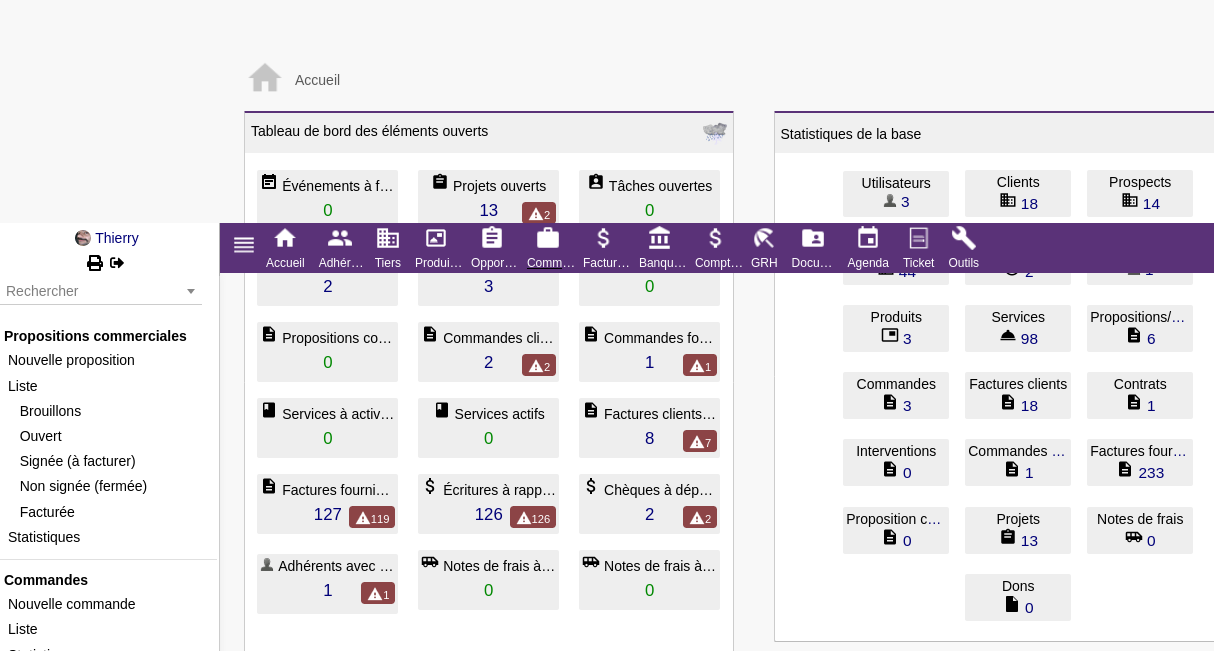The width and height of the screenshot is (1214, 651).
Task: Click the Factures fournisseurs late warning badge 119
Action: [x=372, y=518]
